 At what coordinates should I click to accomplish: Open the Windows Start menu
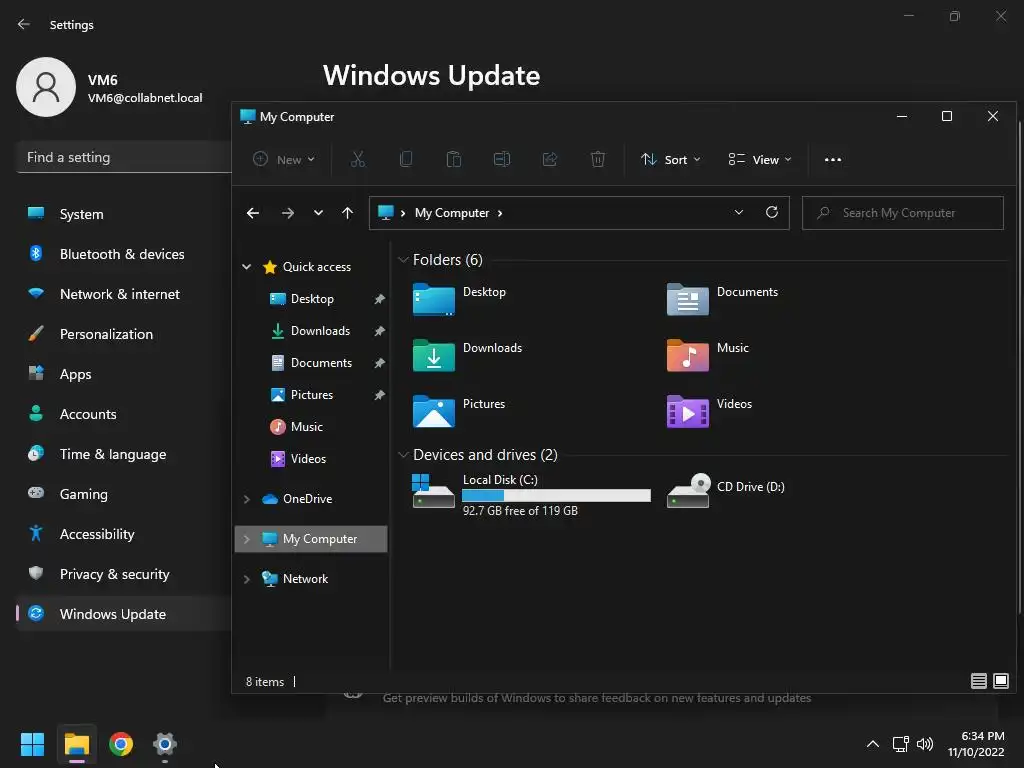coord(32,744)
